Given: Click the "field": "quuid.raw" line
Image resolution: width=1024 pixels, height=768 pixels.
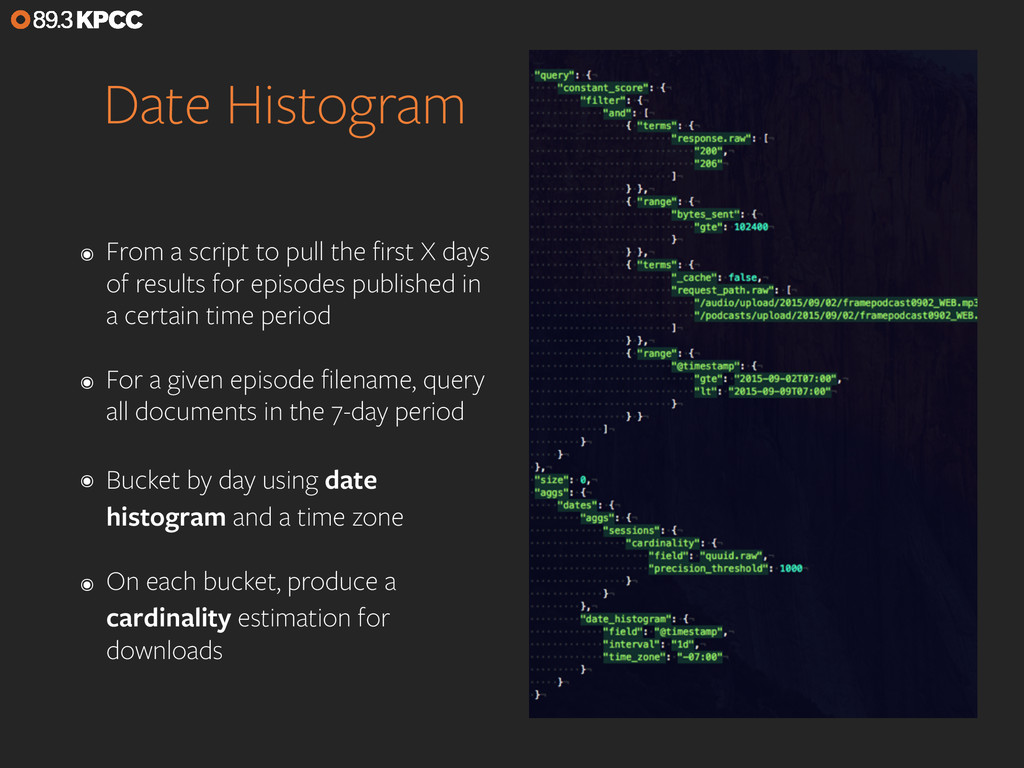Looking at the screenshot, I should point(707,556).
